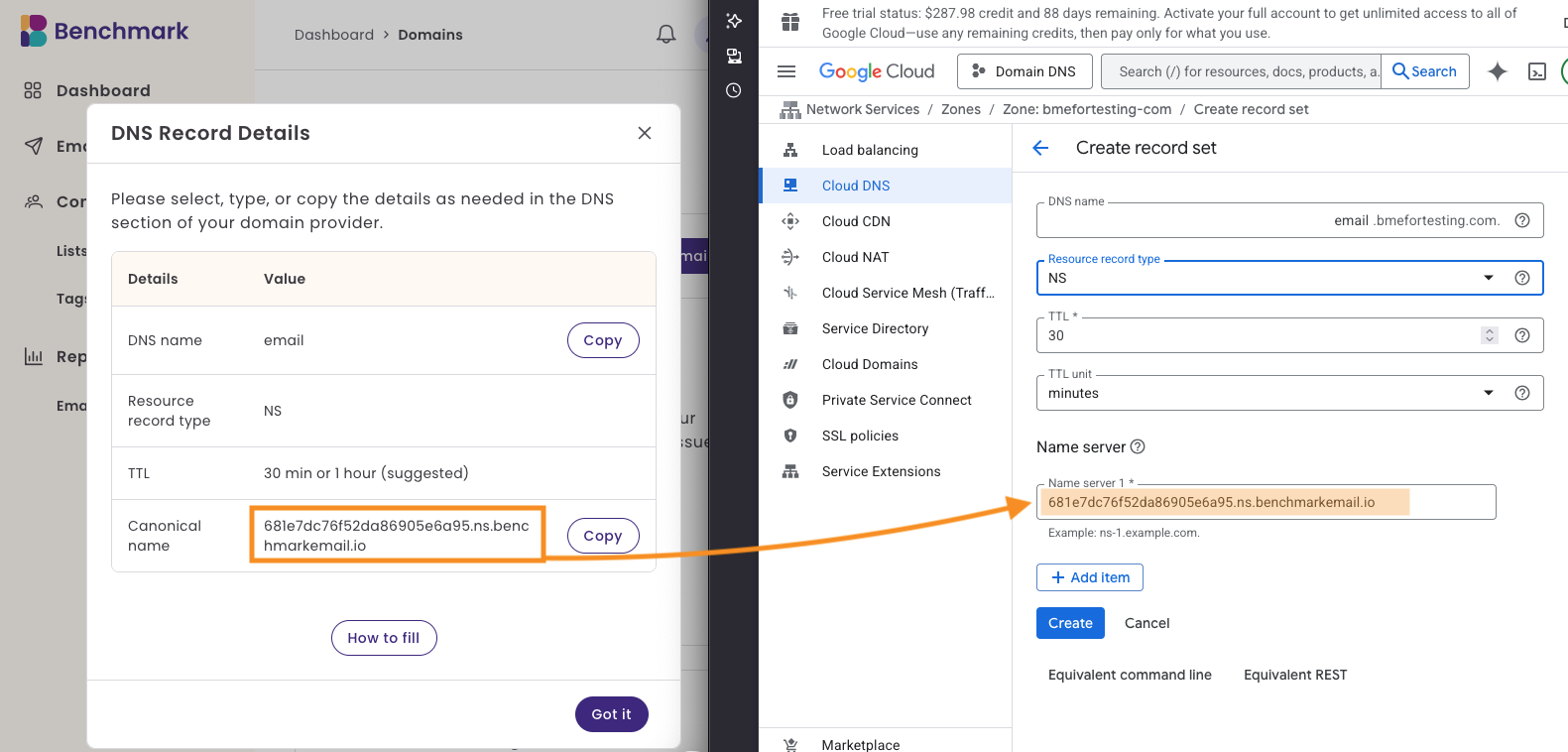Viewport: 1568px width, 752px height.
Task: Open Marketplace menu item
Action: click(x=886, y=744)
